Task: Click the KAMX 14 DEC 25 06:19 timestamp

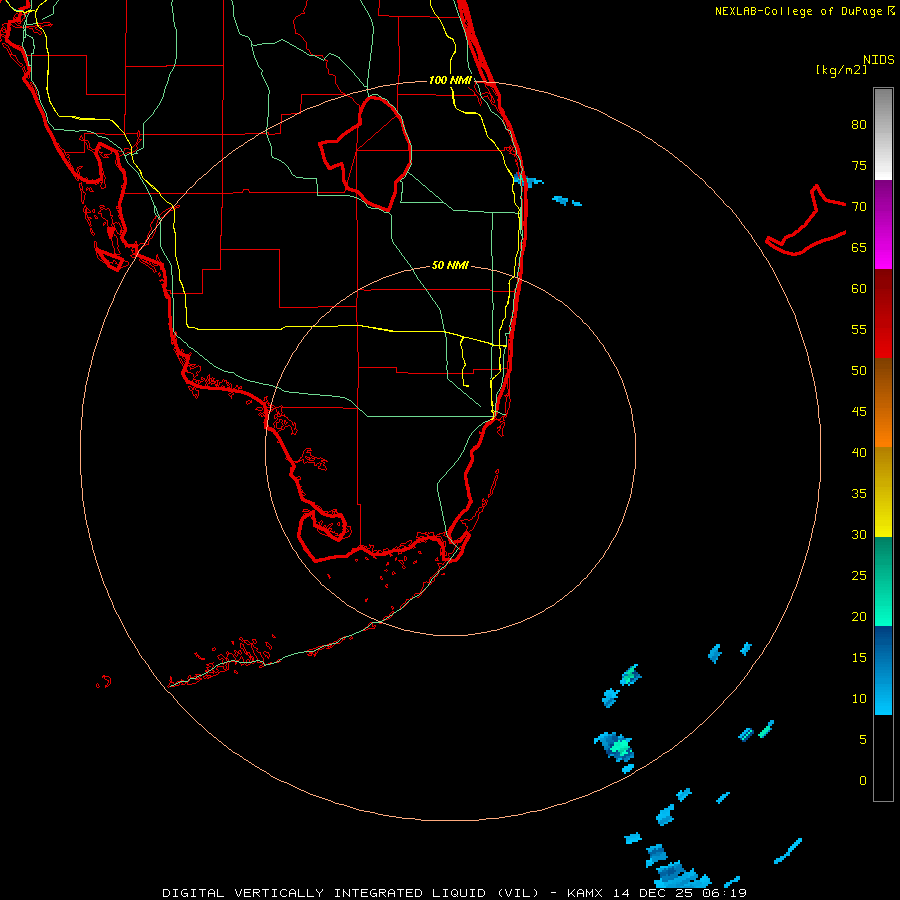Action: (657, 893)
